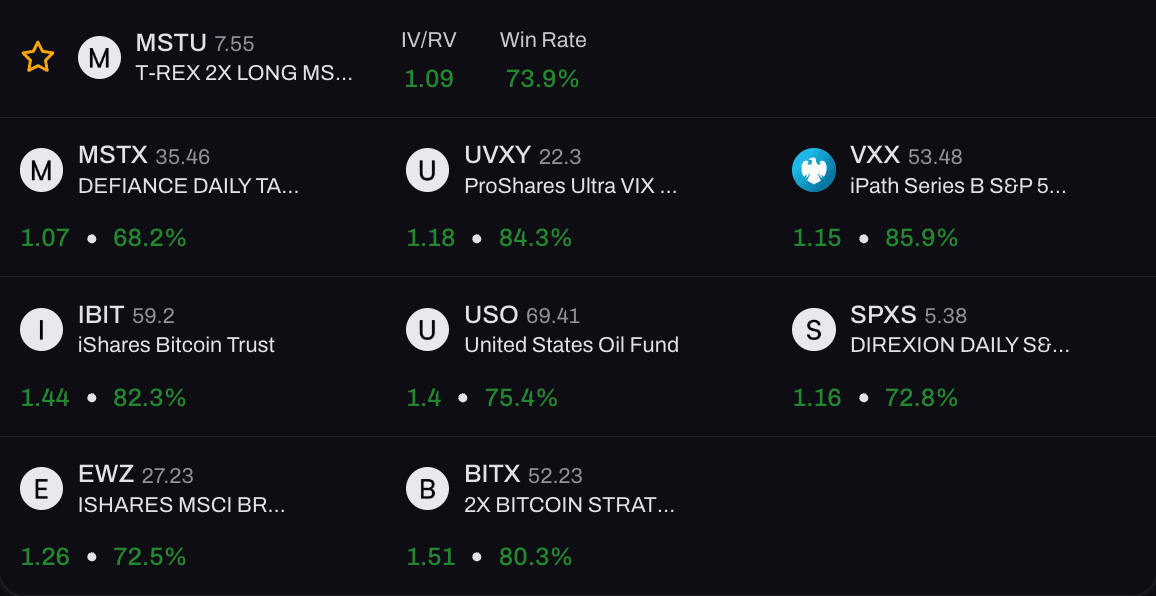Toggle the MSTU favorite star
The image size is (1156, 596).
38,57
